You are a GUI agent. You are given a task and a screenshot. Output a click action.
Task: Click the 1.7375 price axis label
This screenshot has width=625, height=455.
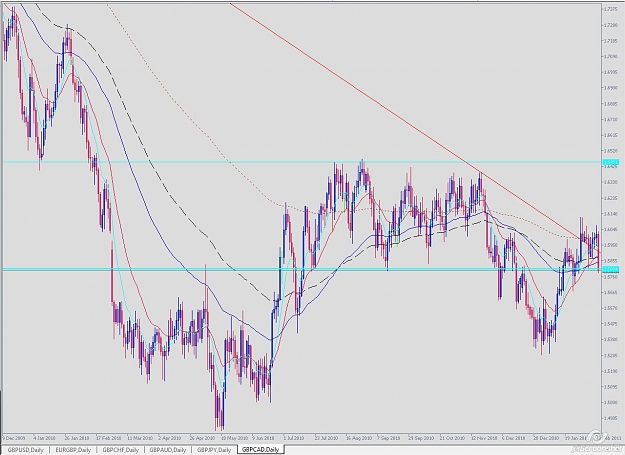point(610,9)
